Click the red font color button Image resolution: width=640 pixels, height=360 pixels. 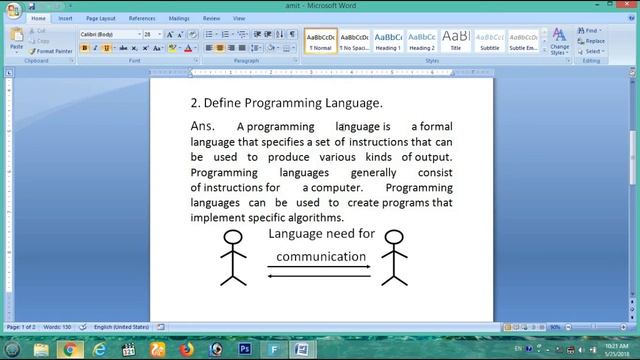pyautogui.click(x=188, y=48)
